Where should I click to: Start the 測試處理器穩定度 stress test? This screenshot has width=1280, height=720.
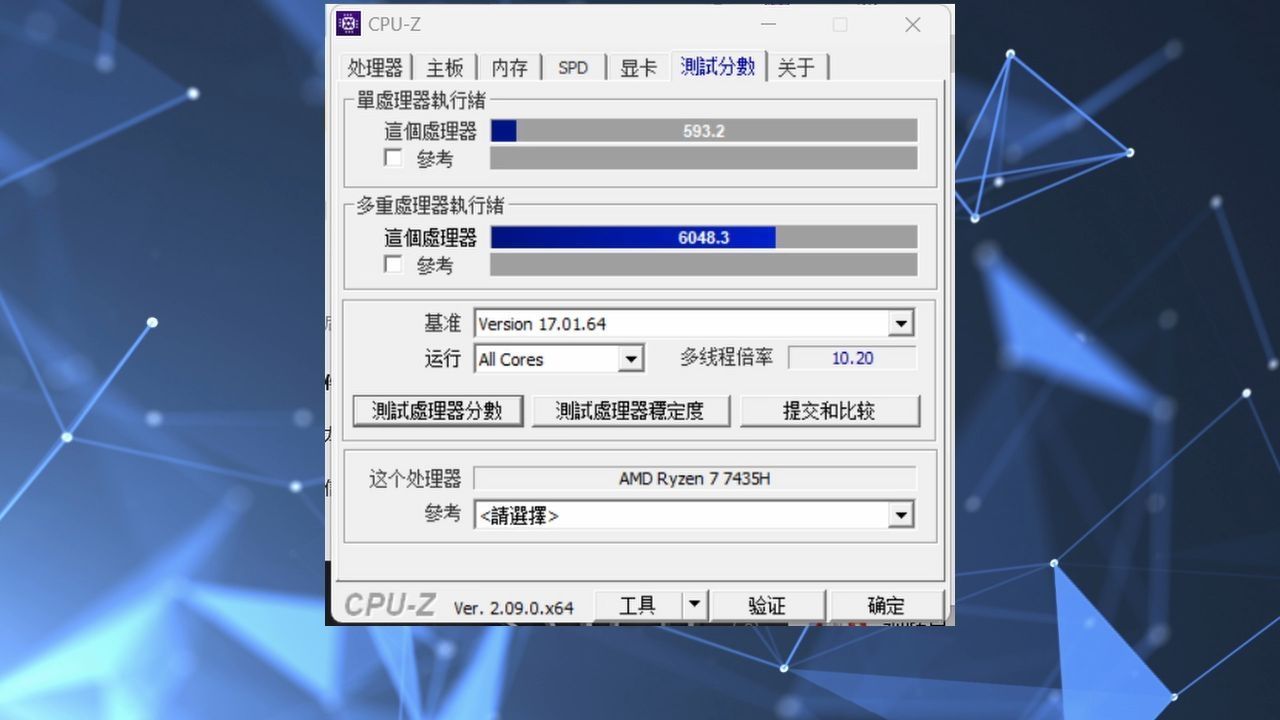pos(630,411)
